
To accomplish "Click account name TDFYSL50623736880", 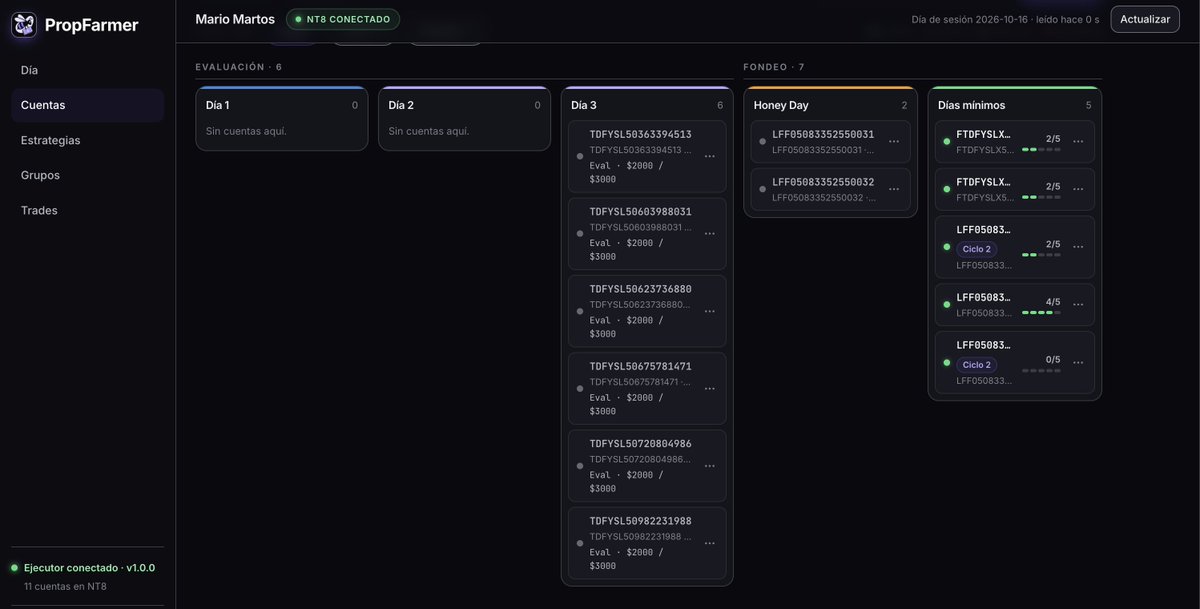I will (640, 289).
